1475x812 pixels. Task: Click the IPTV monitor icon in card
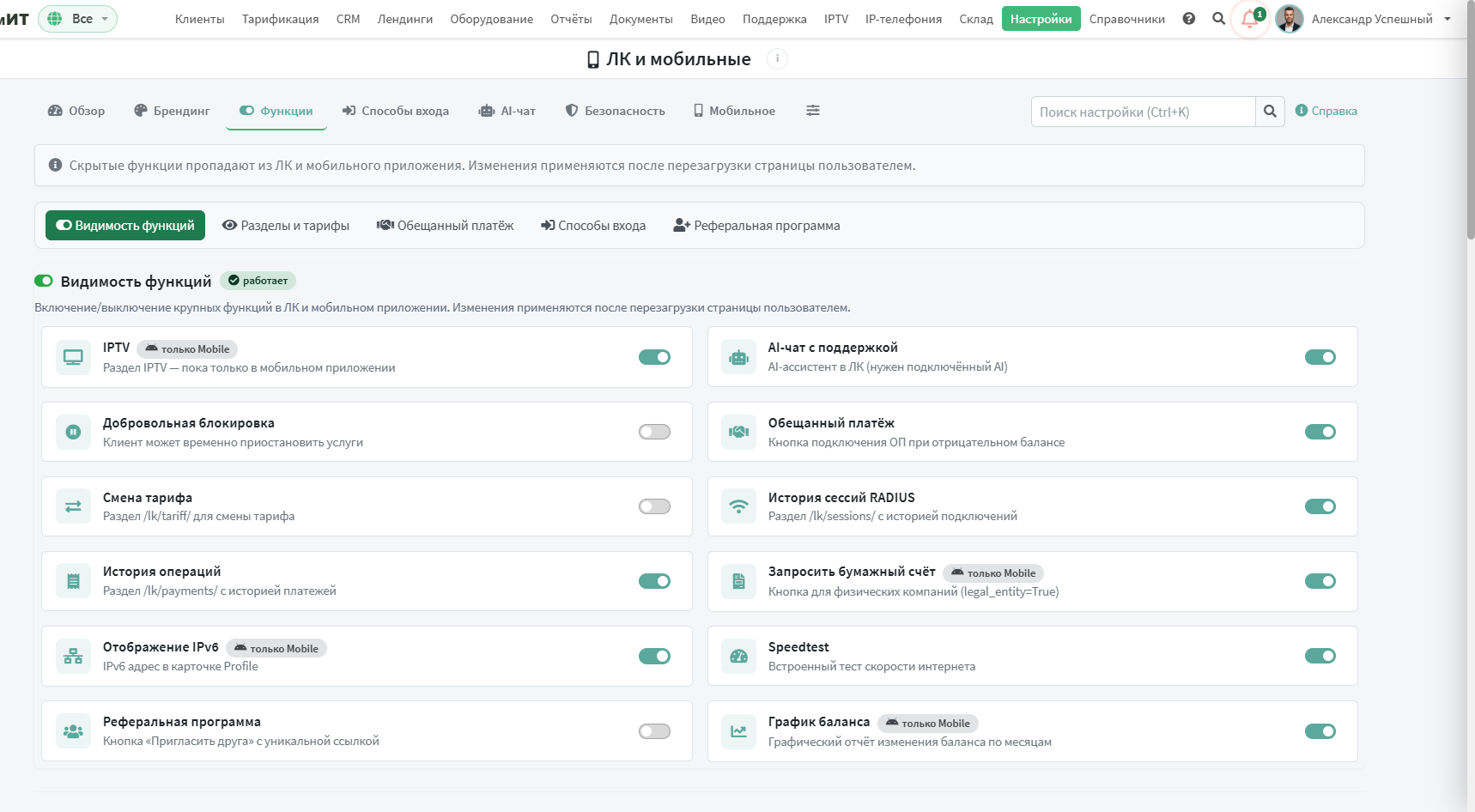73,357
